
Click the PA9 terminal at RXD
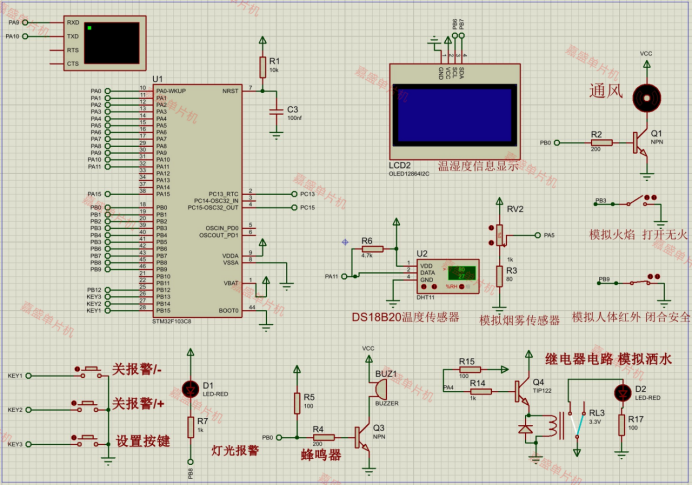click(25, 22)
